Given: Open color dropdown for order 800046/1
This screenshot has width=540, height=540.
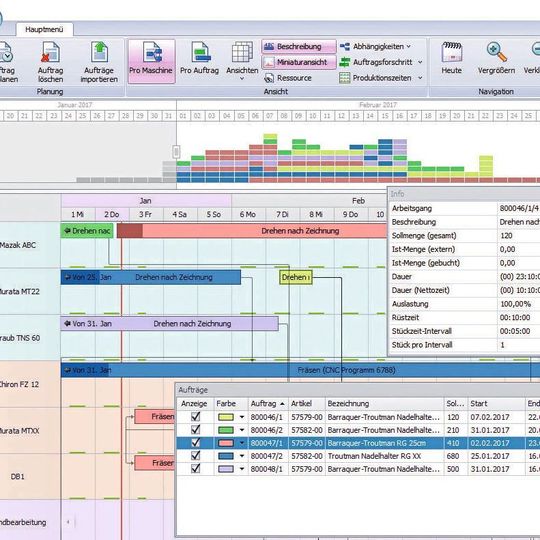Looking at the screenshot, I should 242,417.
